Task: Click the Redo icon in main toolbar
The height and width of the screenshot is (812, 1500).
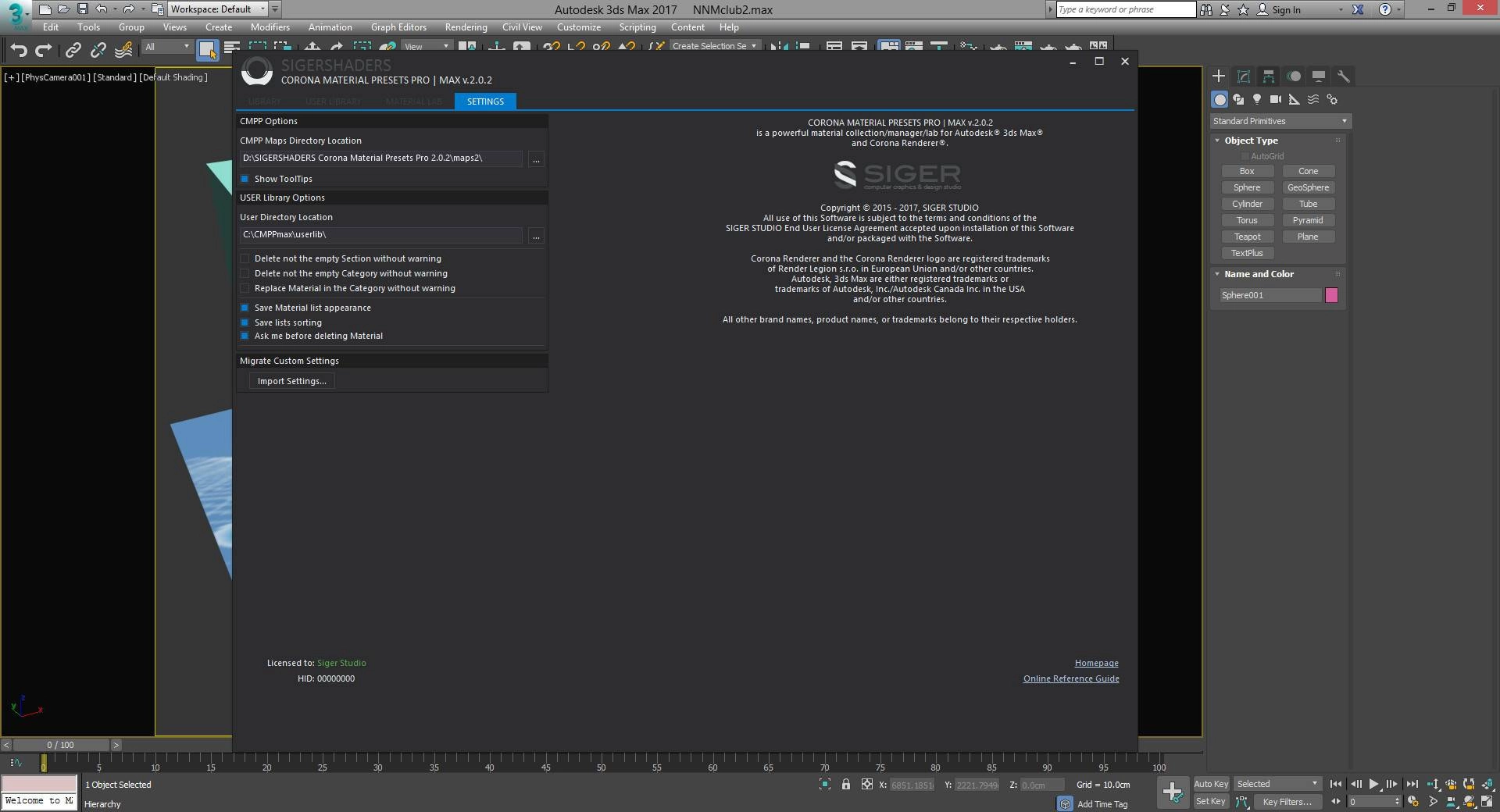Action: 44,51
